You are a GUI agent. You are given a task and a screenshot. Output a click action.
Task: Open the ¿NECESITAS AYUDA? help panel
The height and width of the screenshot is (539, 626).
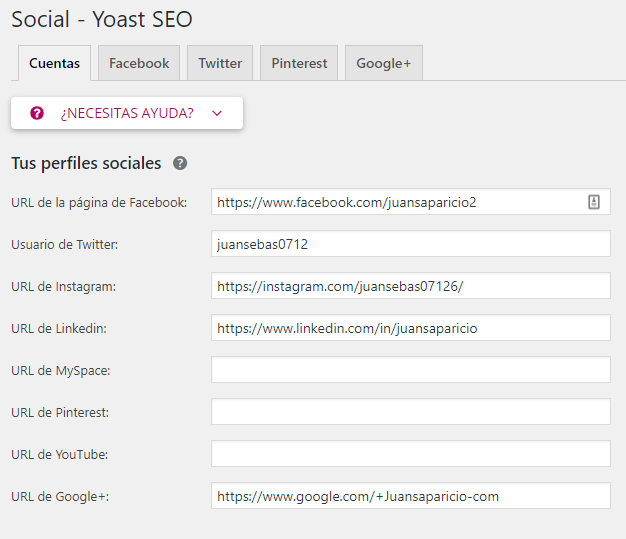click(x=127, y=113)
